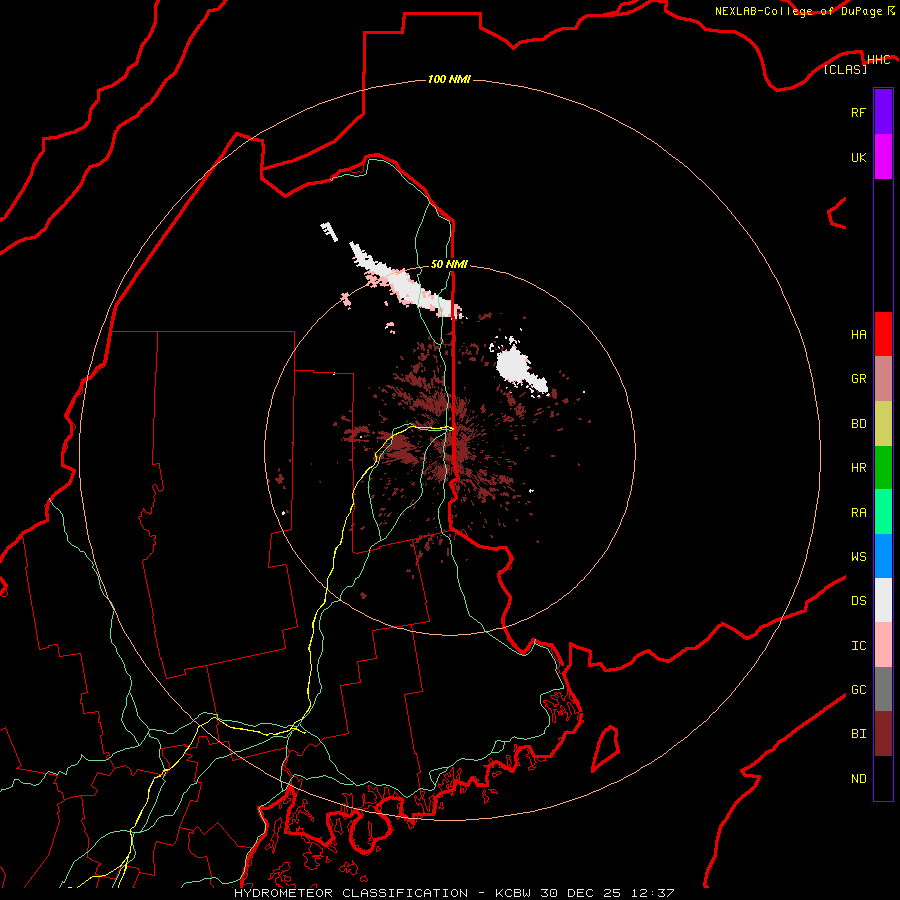Click the WS blue legend swatch
900x900 pixels.
pyautogui.click(x=883, y=556)
